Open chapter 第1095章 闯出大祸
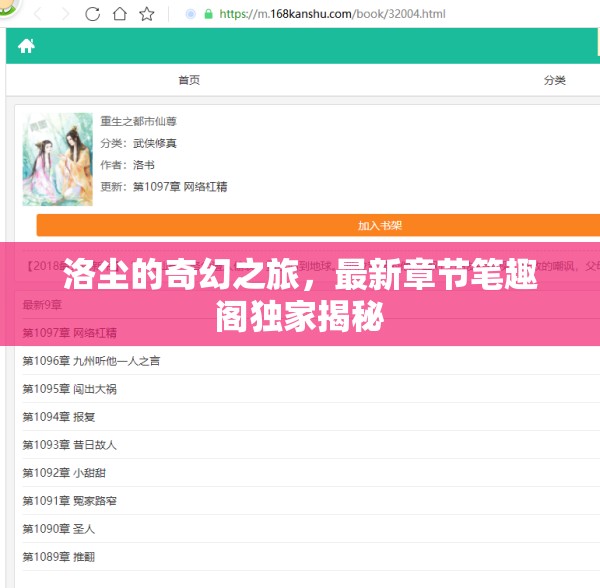600x588 pixels. click(69, 389)
